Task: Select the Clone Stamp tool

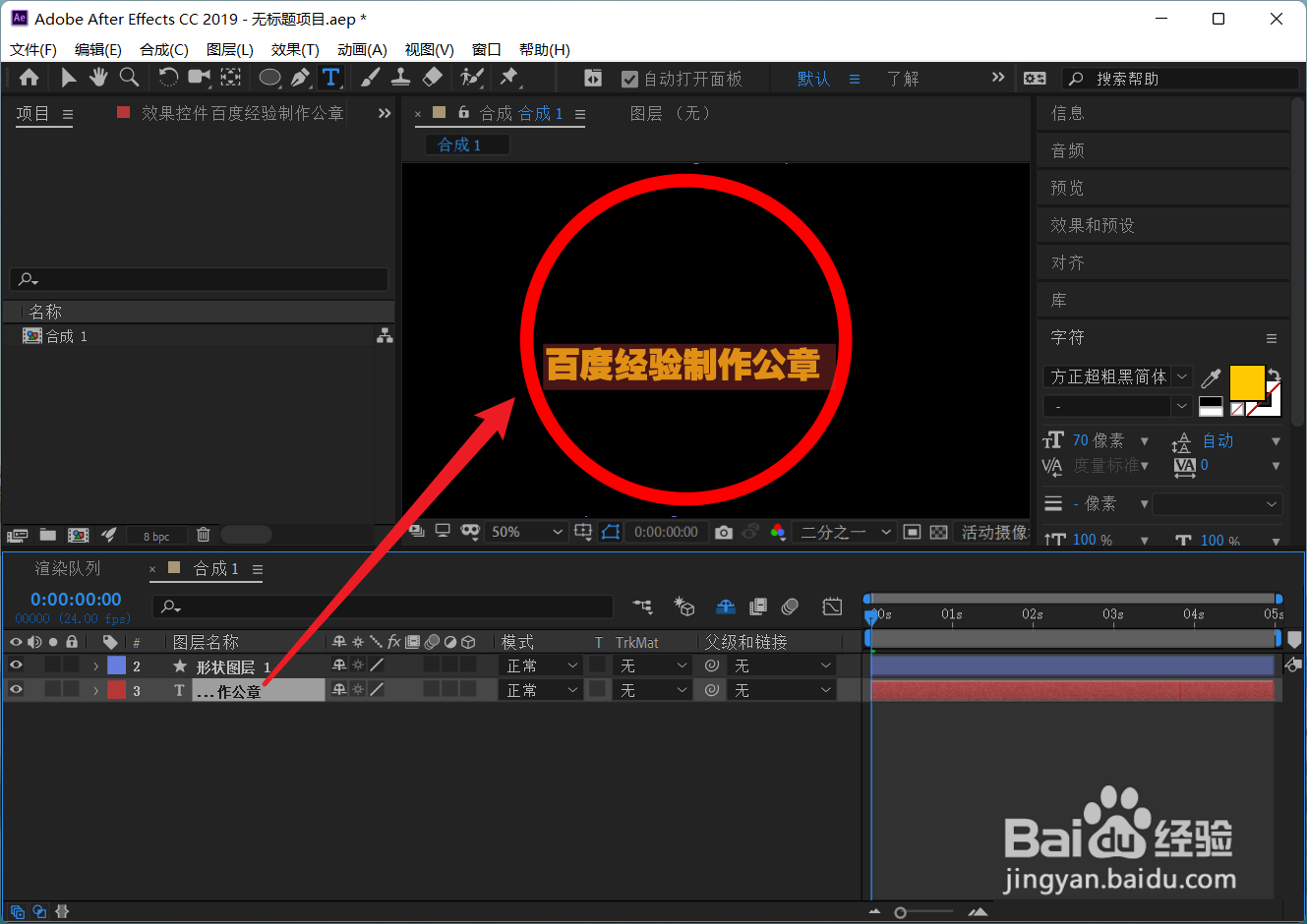Action: tap(401, 78)
